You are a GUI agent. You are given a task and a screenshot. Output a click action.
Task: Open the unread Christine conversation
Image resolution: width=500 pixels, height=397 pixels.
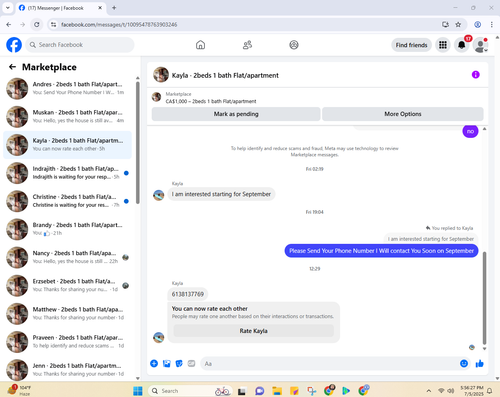[x=67, y=201]
